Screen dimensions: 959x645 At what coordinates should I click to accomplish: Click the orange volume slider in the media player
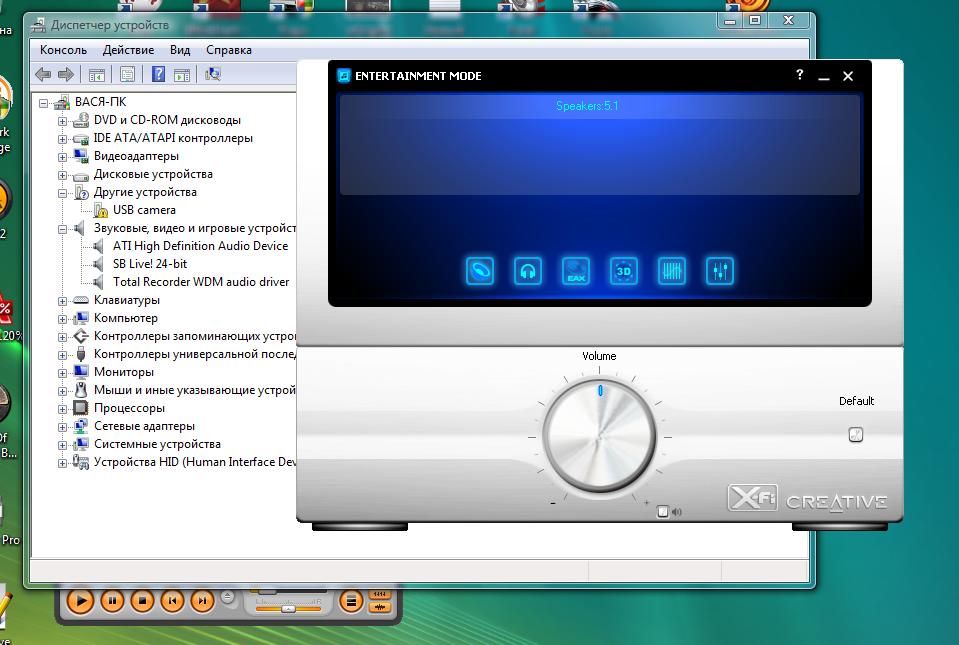(288, 608)
